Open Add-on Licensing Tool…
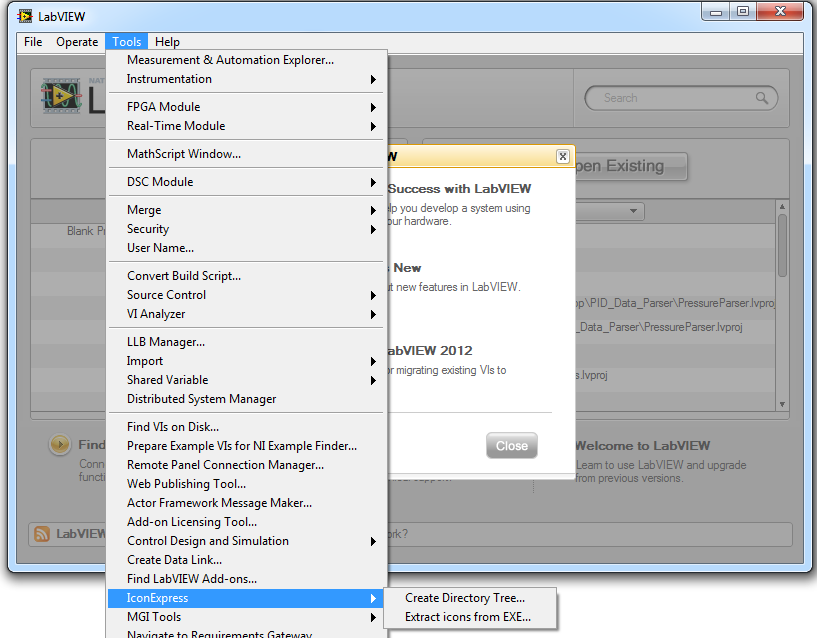 pyautogui.click(x=246, y=522)
